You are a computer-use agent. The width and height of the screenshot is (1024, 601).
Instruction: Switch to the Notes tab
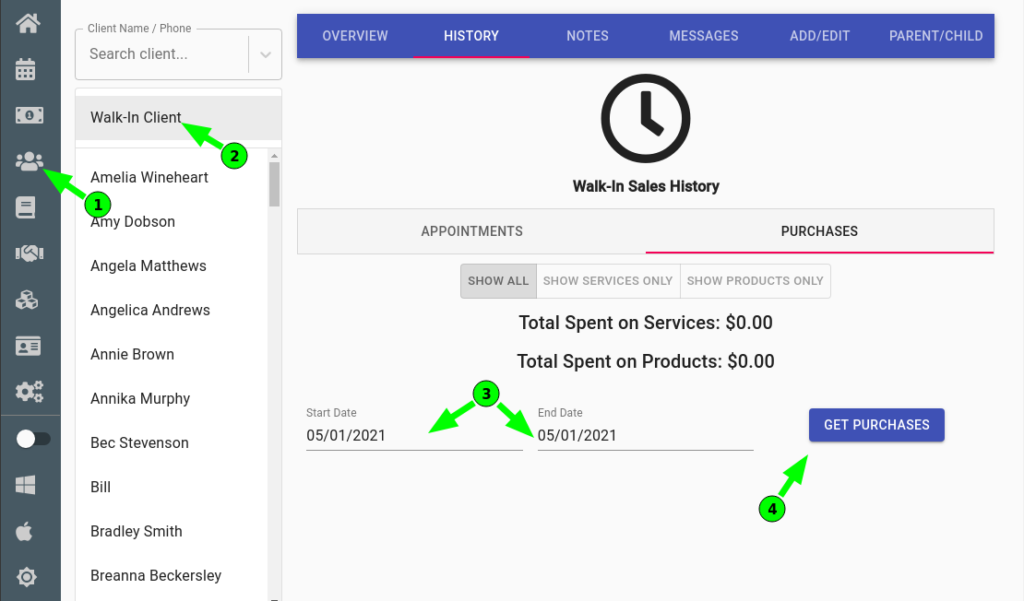[x=587, y=36]
